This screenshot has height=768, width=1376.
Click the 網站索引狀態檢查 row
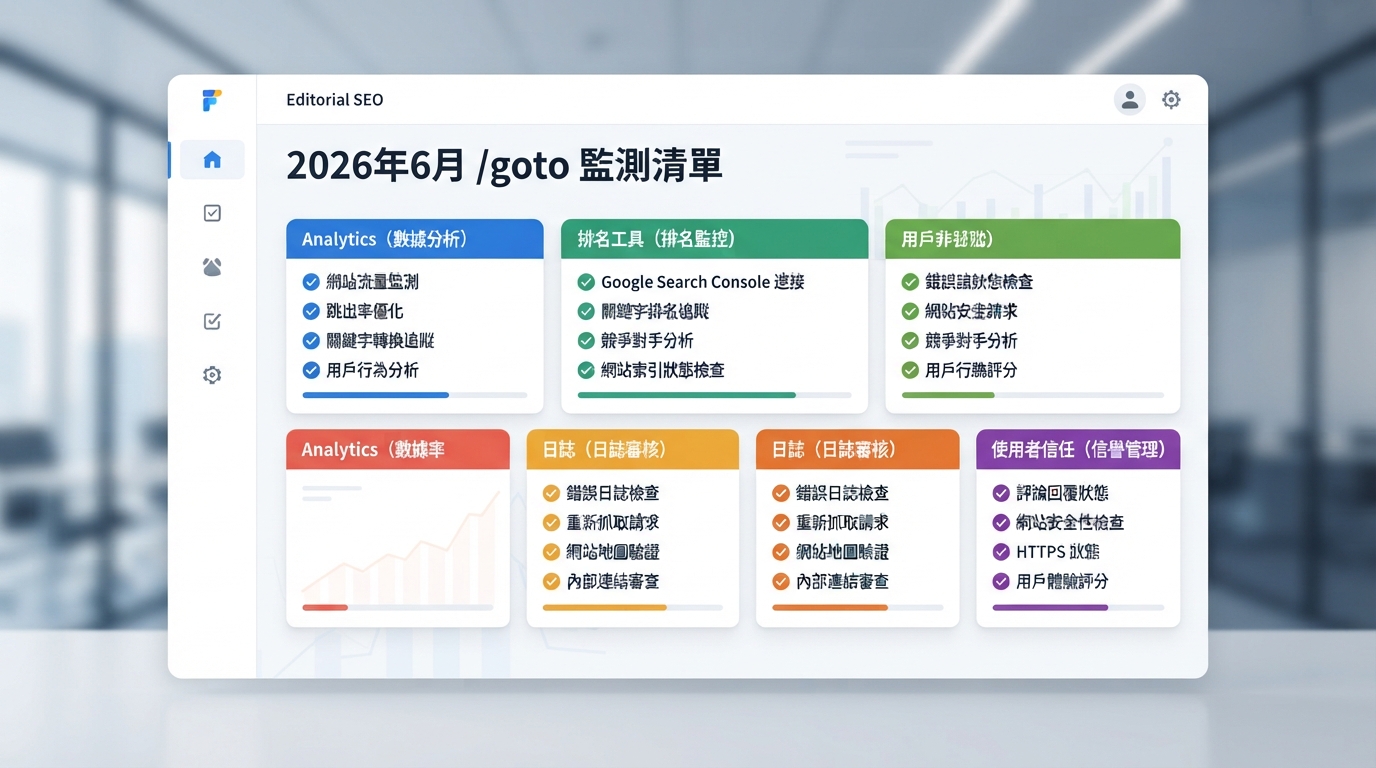(714, 370)
